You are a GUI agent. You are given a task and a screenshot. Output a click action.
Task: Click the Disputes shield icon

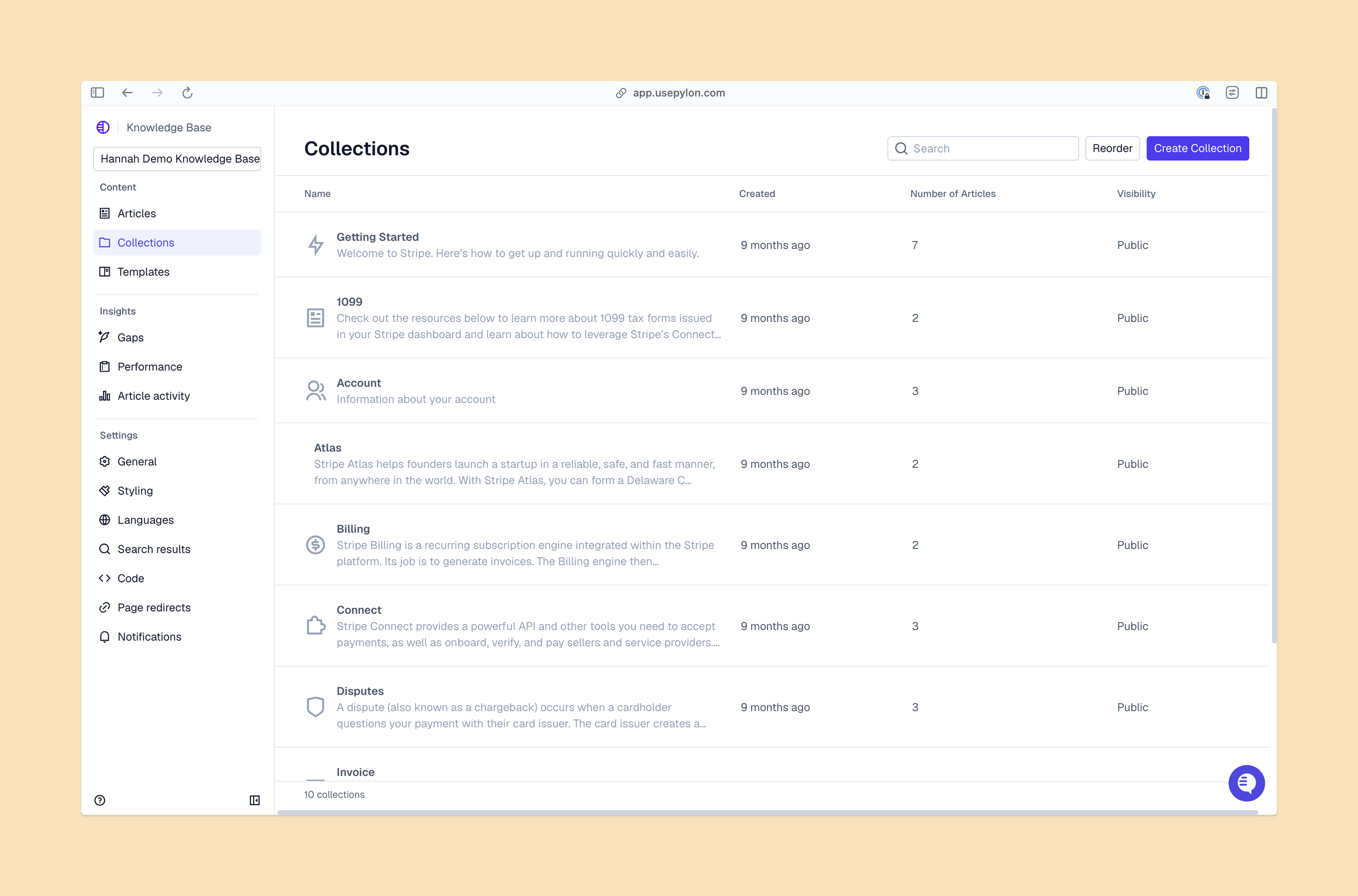pyautogui.click(x=316, y=707)
